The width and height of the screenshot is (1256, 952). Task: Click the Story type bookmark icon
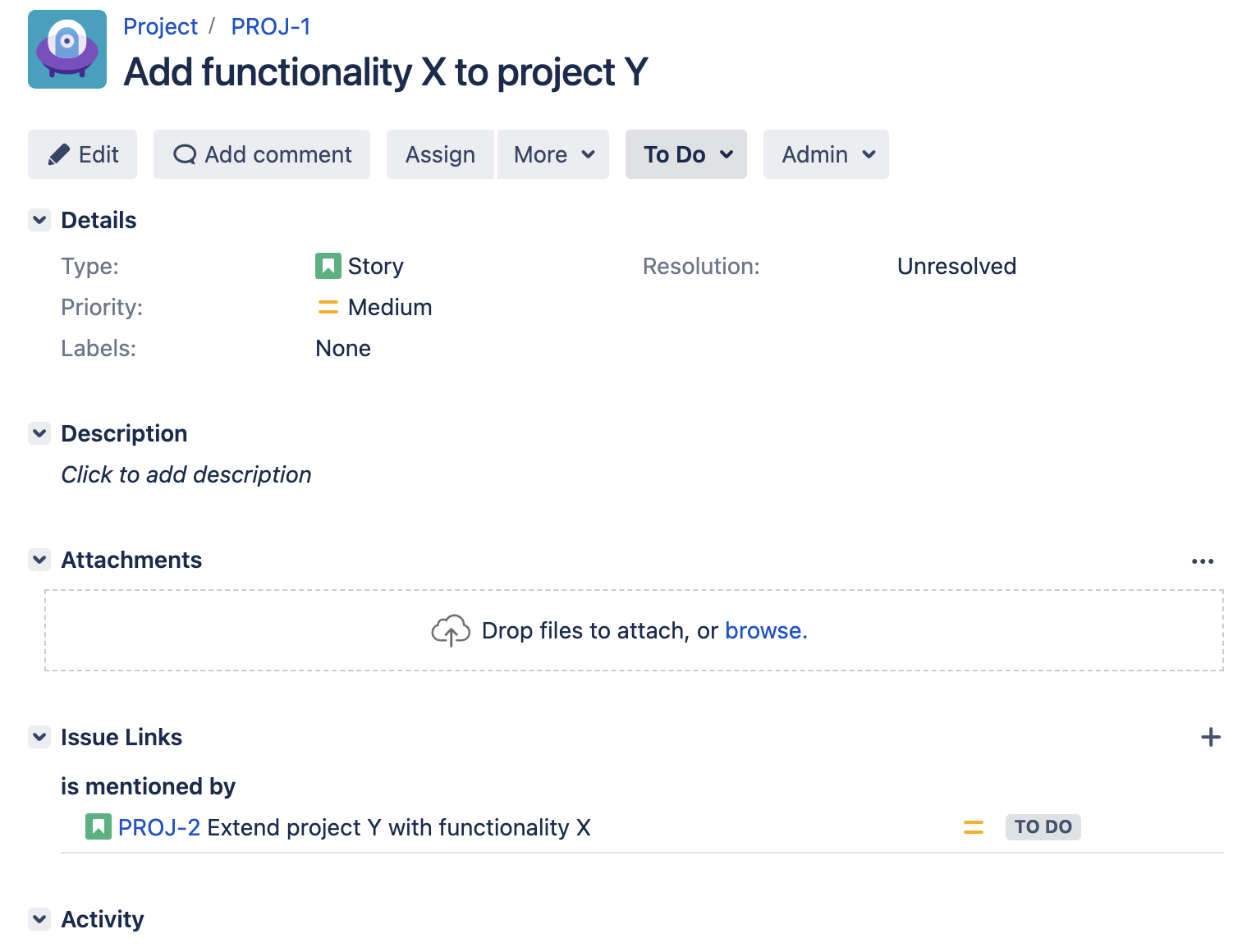(328, 266)
